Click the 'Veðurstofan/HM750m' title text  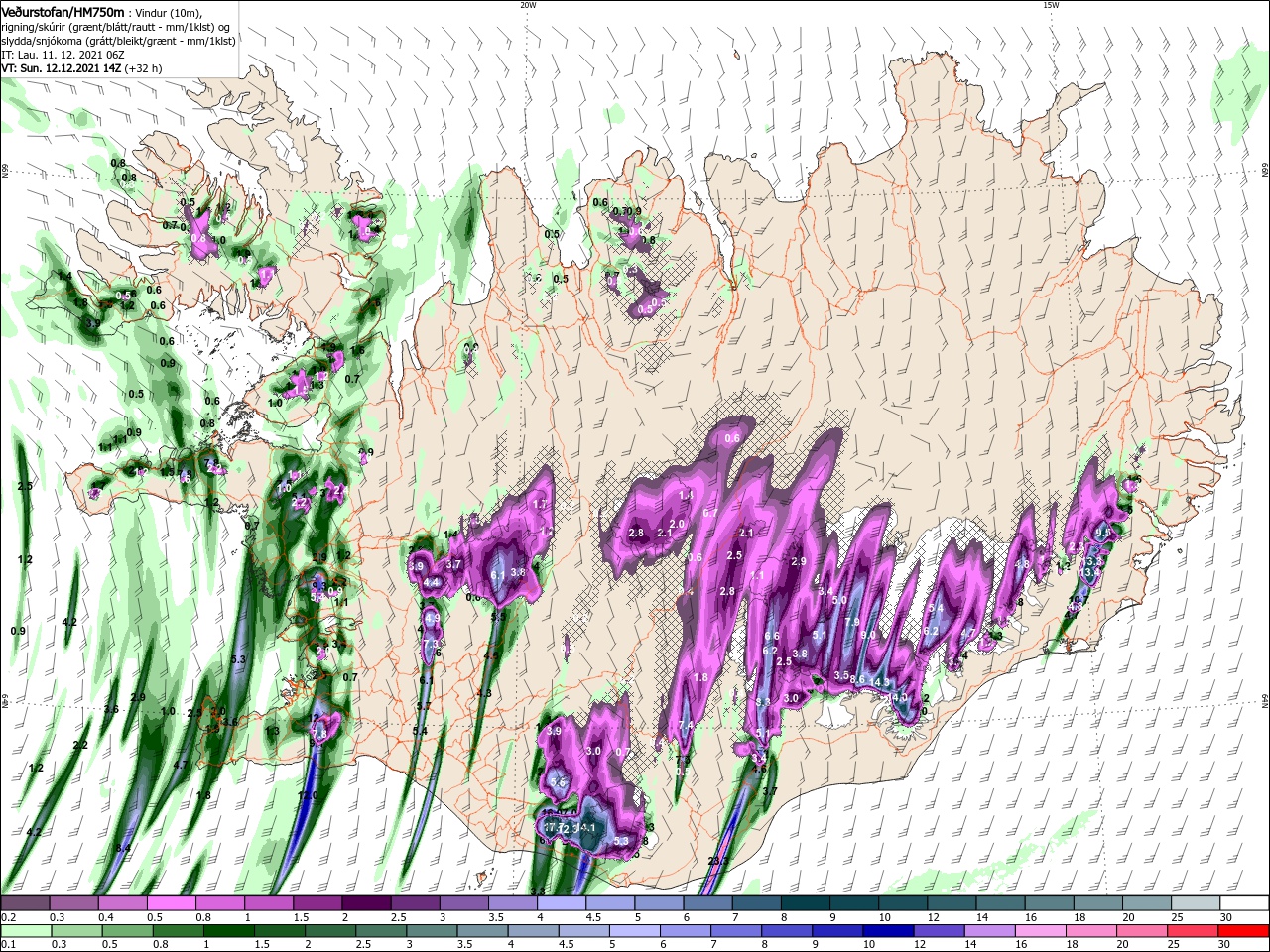click(x=63, y=11)
